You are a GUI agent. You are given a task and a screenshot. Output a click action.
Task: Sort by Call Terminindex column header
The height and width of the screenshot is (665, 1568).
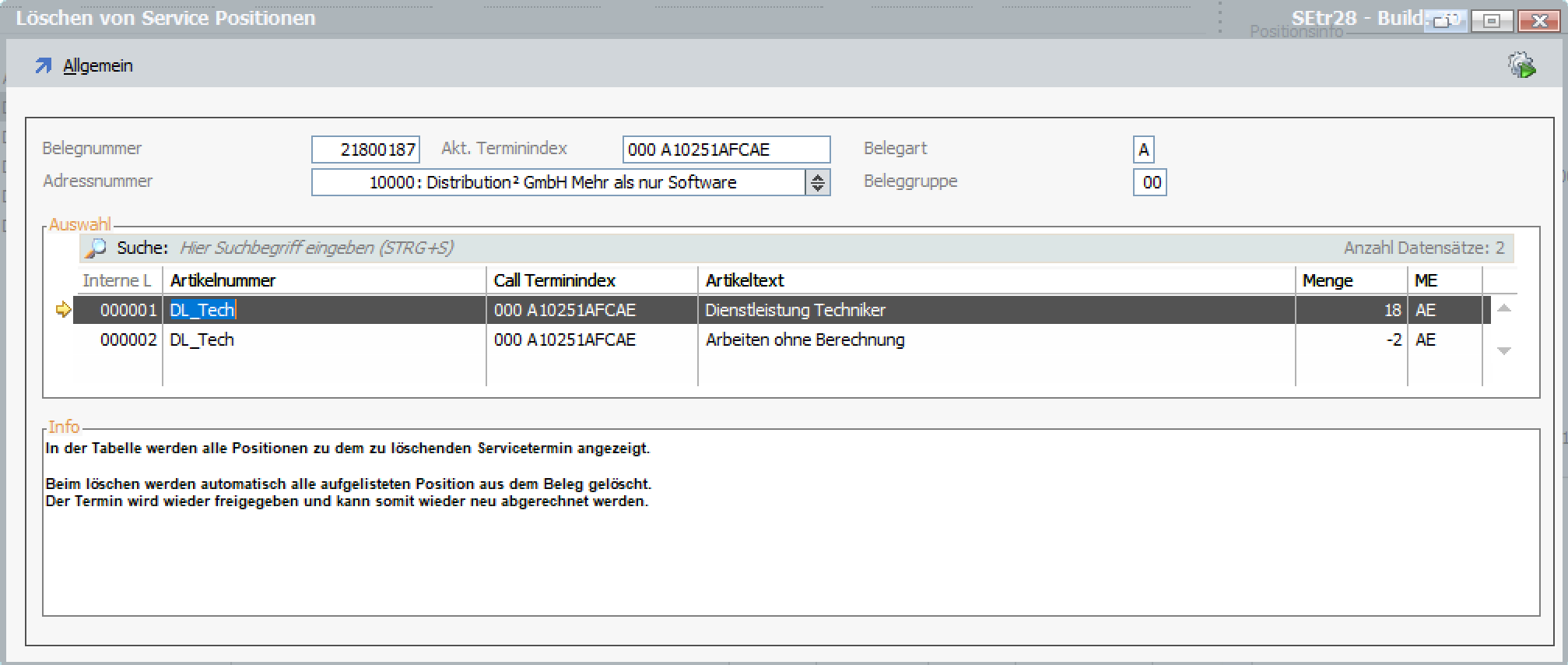[x=591, y=280]
